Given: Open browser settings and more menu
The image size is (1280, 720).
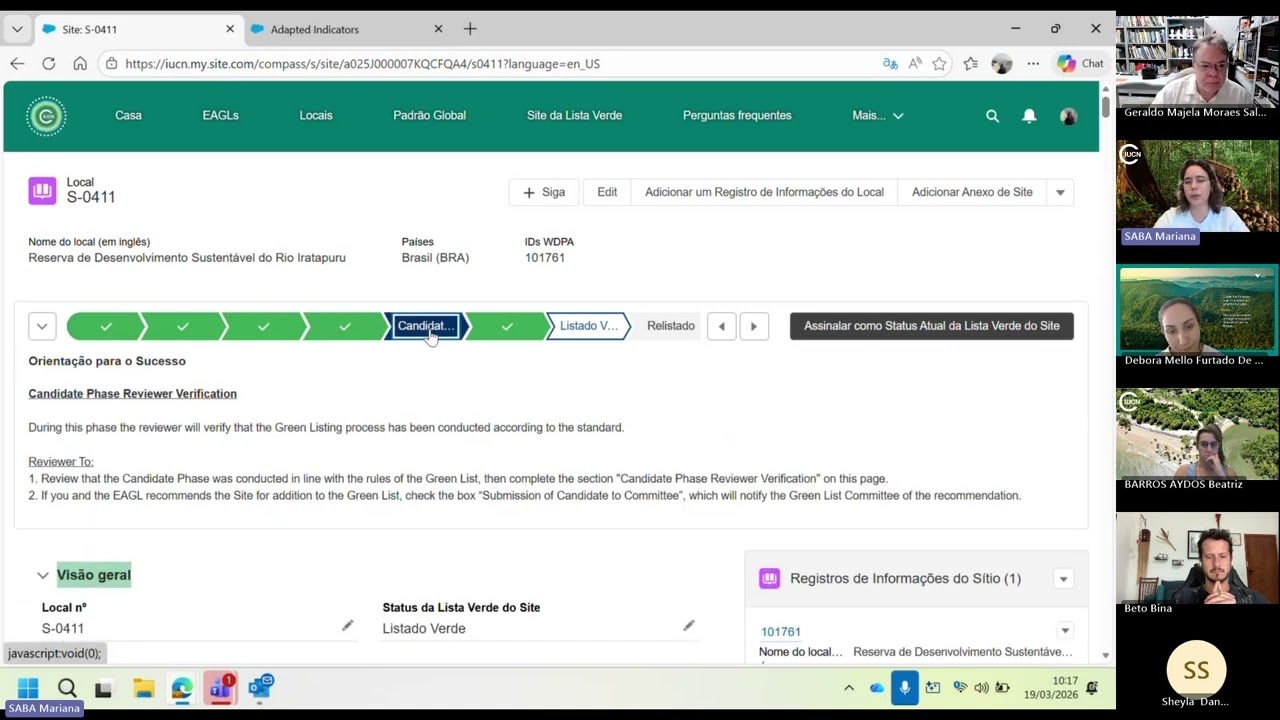Looking at the screenshot, I should [x=1033, y=63].
